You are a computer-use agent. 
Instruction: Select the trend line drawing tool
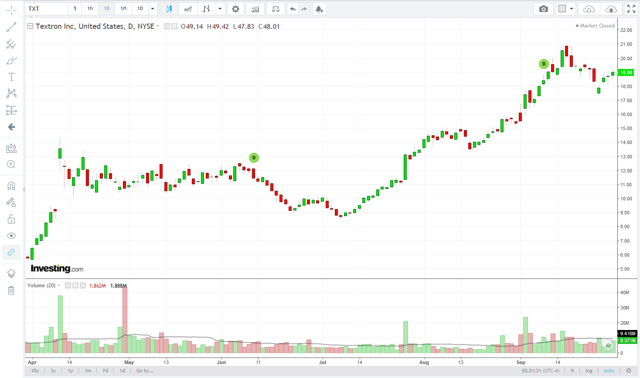tap(11, 27)
